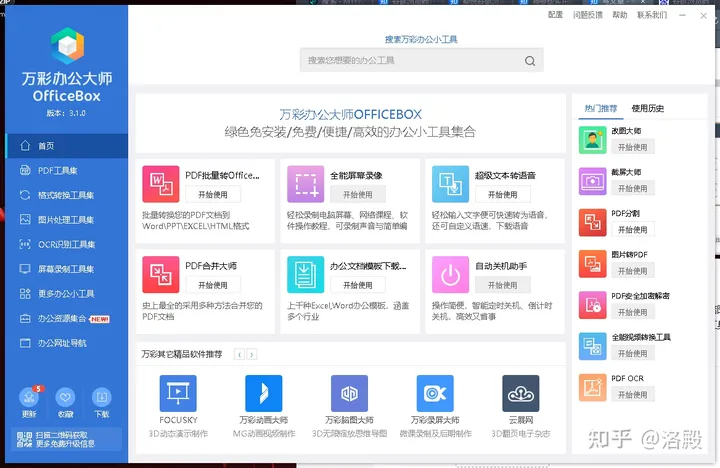The width and height of the screenshot is (720, 468).
Task: Click 开始使用 for PDF分割
Action: pos(633,230)
